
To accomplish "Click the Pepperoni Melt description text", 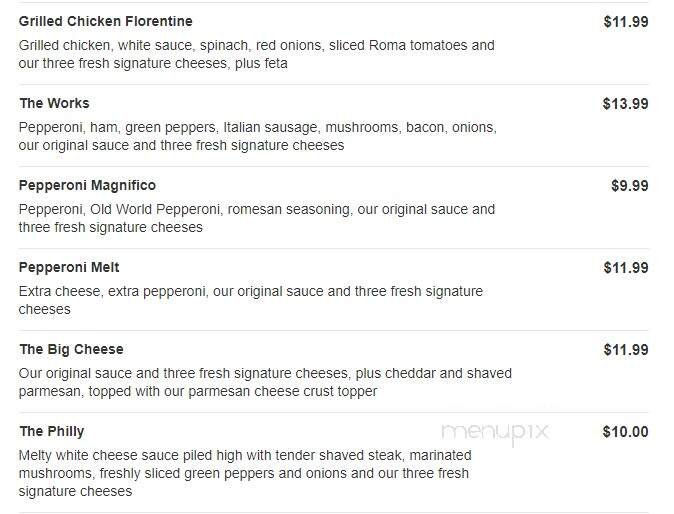I will pos(250,300).
